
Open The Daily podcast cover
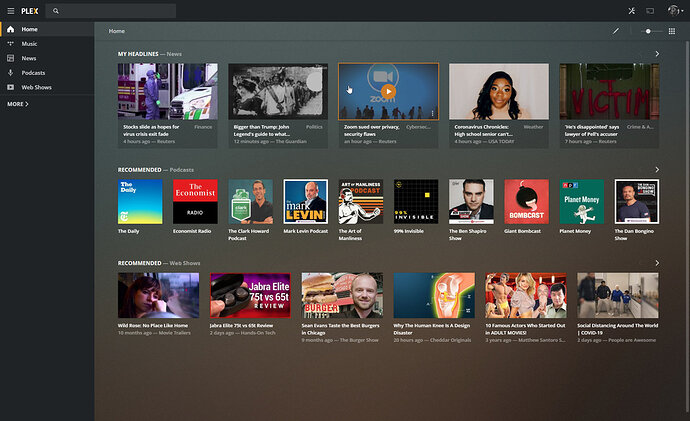click(140, 201)
